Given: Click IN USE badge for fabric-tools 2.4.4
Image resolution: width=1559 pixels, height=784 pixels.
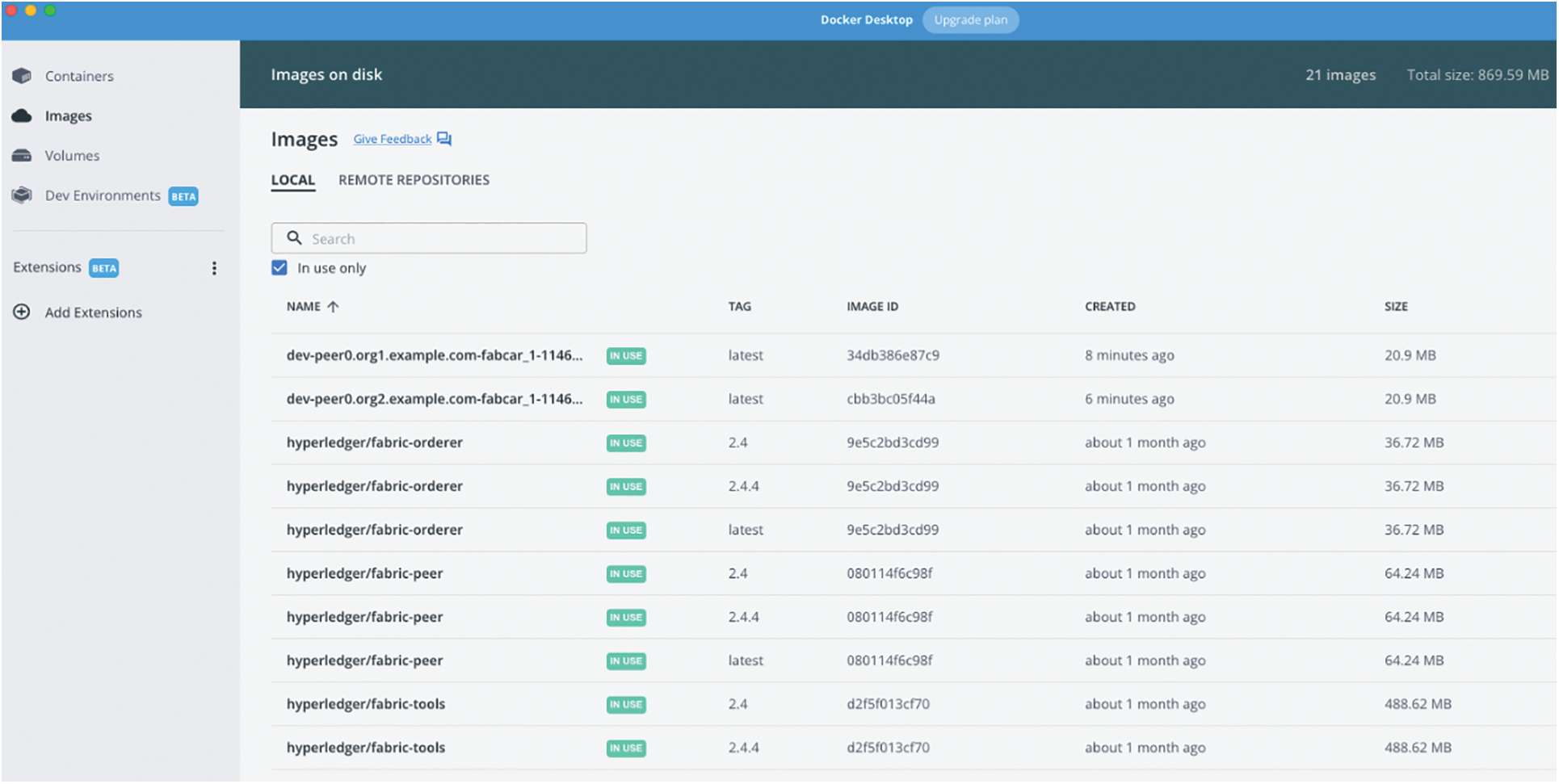Looking at the screenshot, I should tap(626, 748).
